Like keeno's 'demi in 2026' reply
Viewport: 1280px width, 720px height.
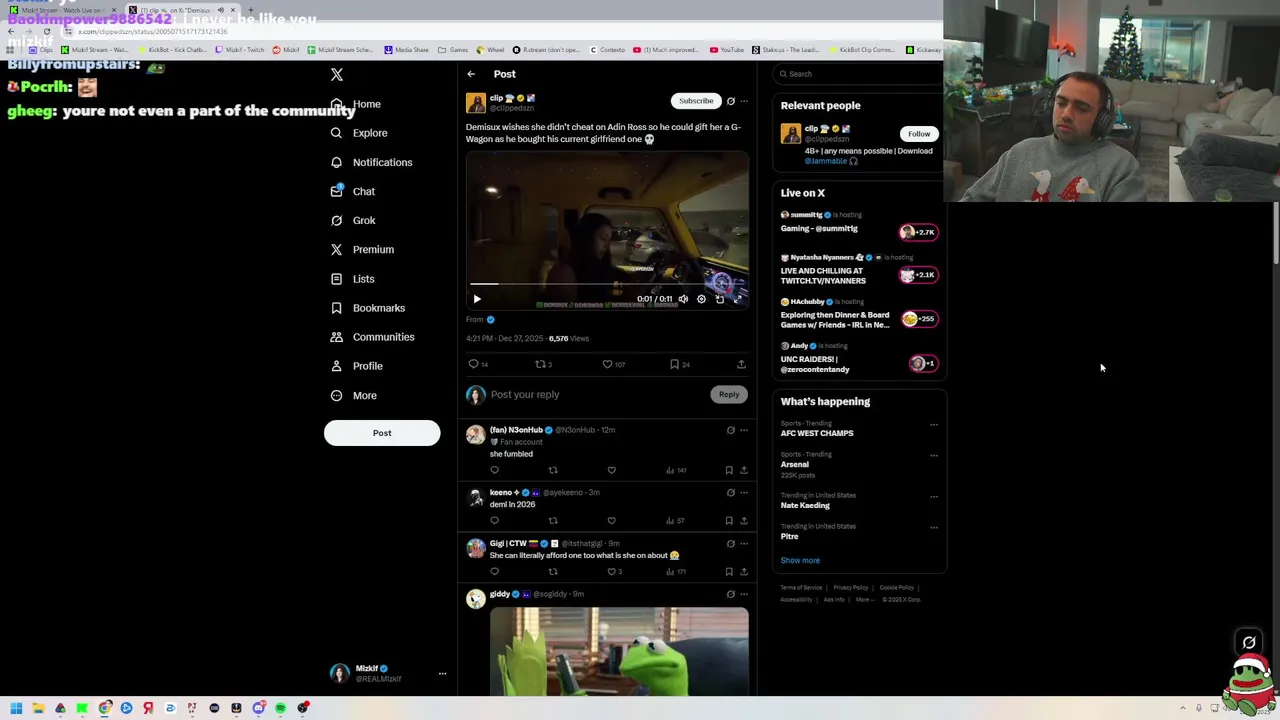coord(611,521)
